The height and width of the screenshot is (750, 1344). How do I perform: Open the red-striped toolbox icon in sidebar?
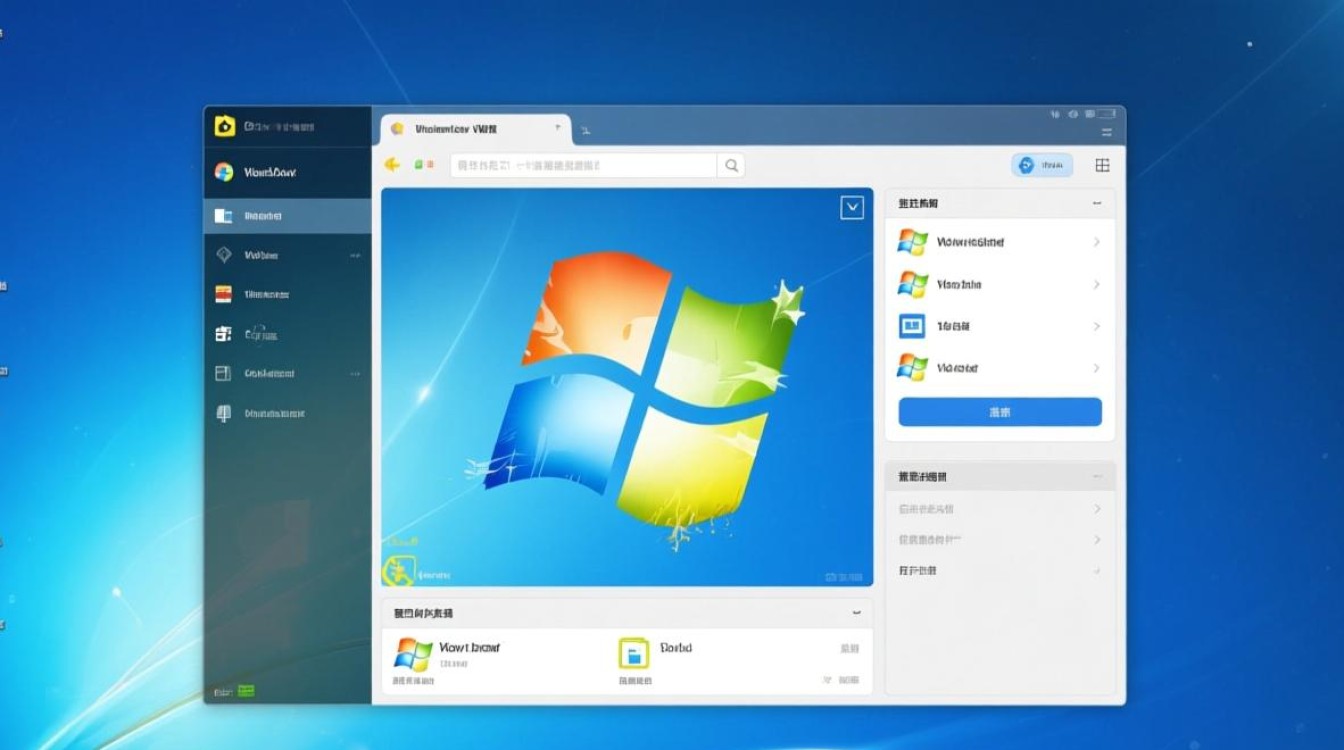(x=224, y=294)
